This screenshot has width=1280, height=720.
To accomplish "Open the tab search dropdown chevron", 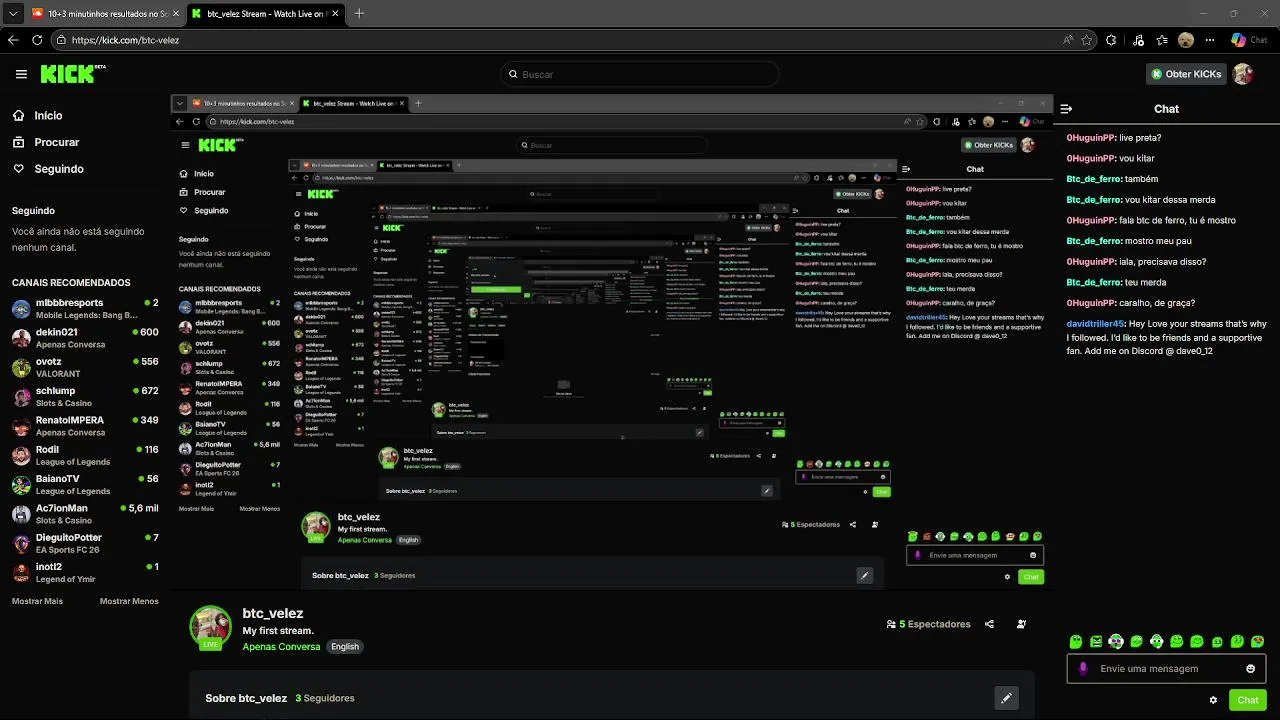I will (x=12, y=14).
